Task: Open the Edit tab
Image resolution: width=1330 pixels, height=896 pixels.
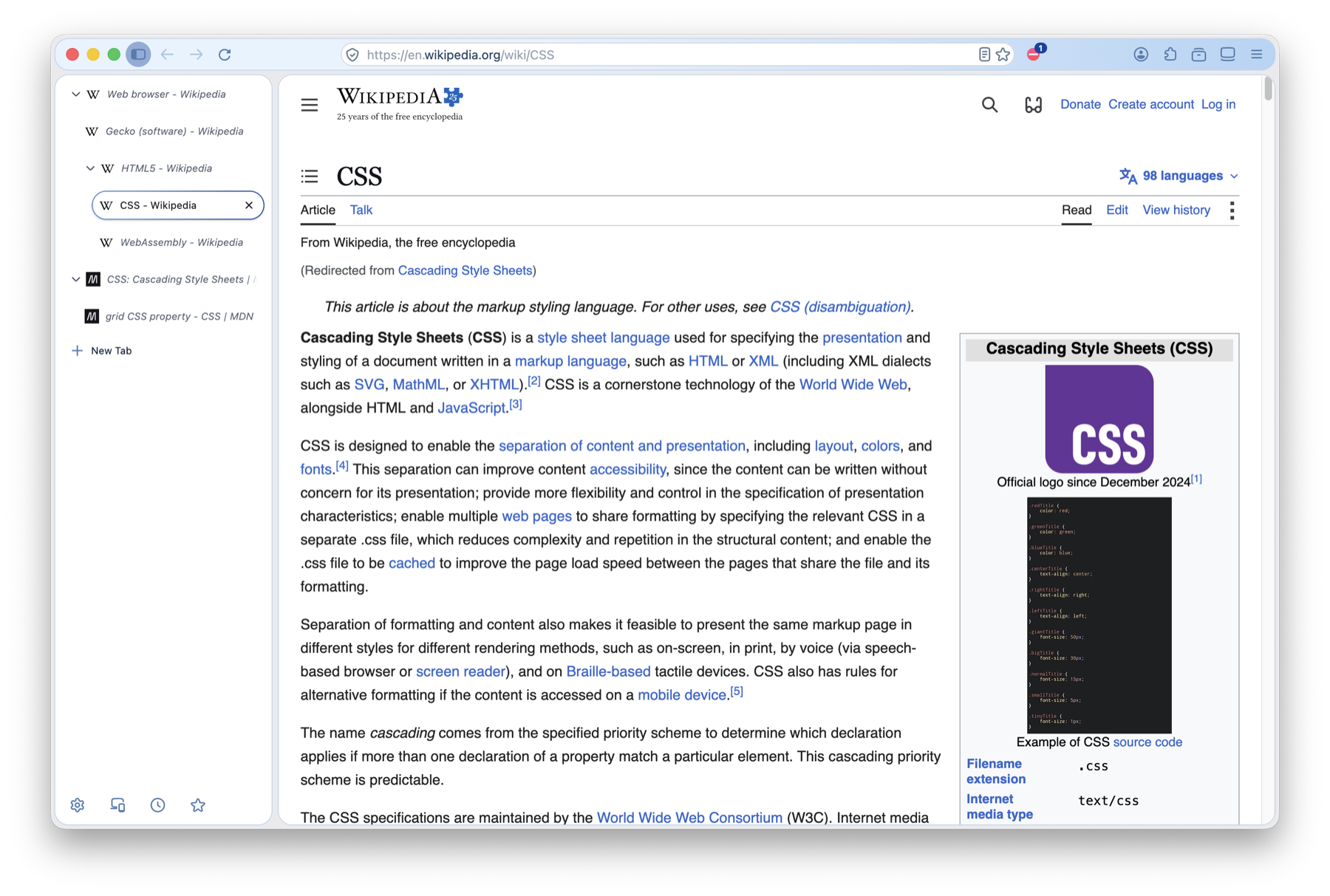Action: click(x=1117, y=211)
